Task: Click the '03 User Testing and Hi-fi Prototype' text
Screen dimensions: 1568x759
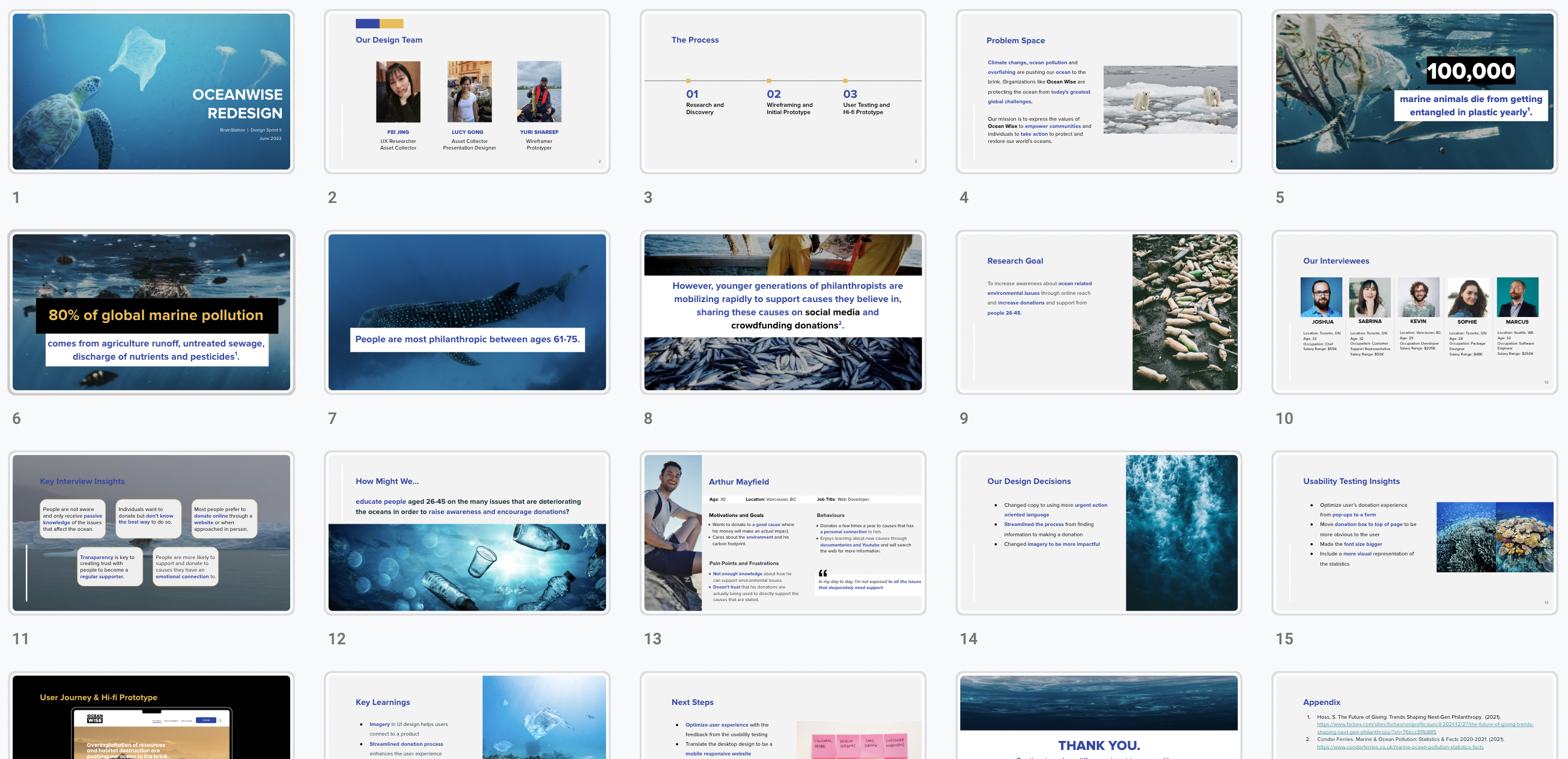Action: click(866, 102)
